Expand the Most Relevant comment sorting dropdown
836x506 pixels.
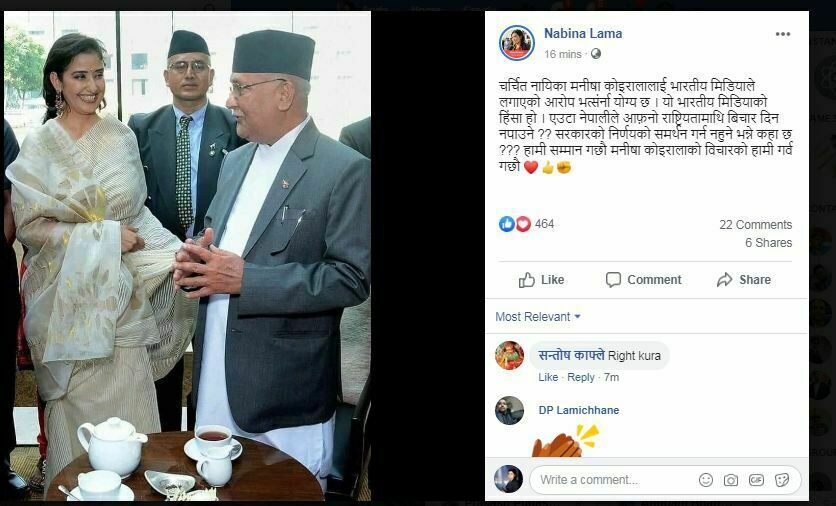[x=538, y=317]
